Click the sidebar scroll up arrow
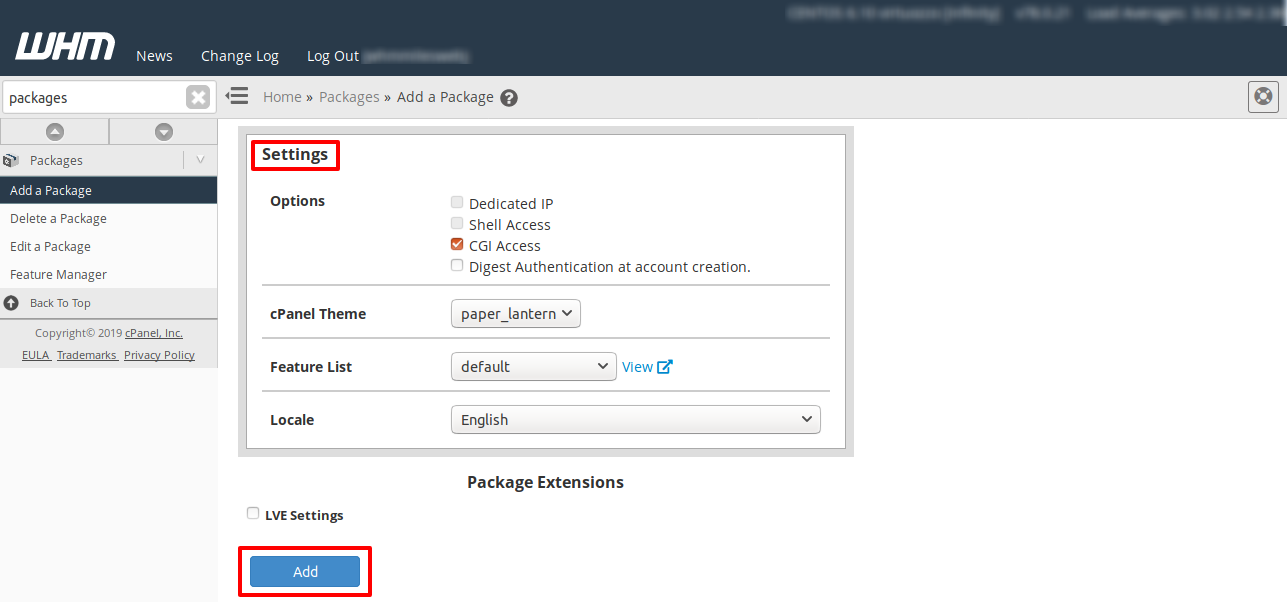1287x602 pixels. (x=55, y=131)
